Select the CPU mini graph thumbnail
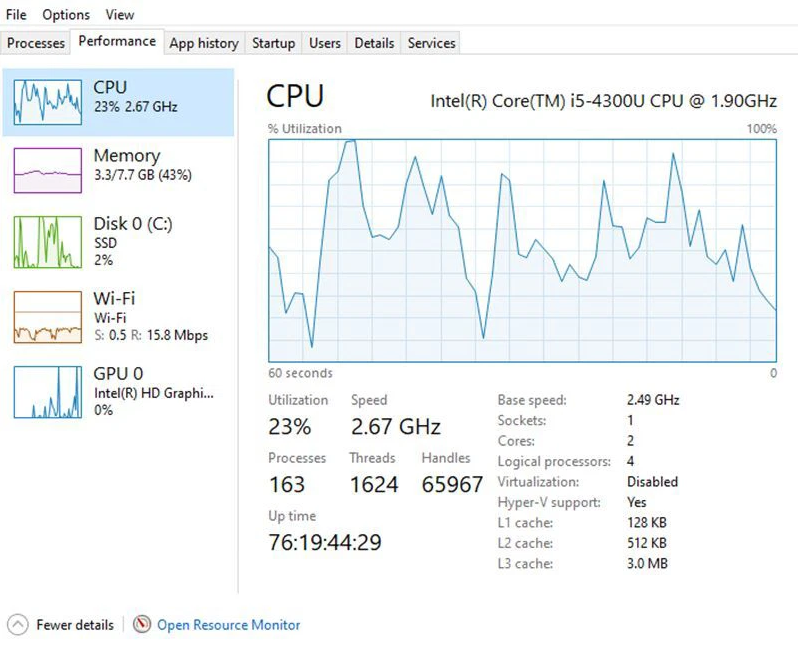The width and height of the screenshot is (798, 645). (47, 102)
